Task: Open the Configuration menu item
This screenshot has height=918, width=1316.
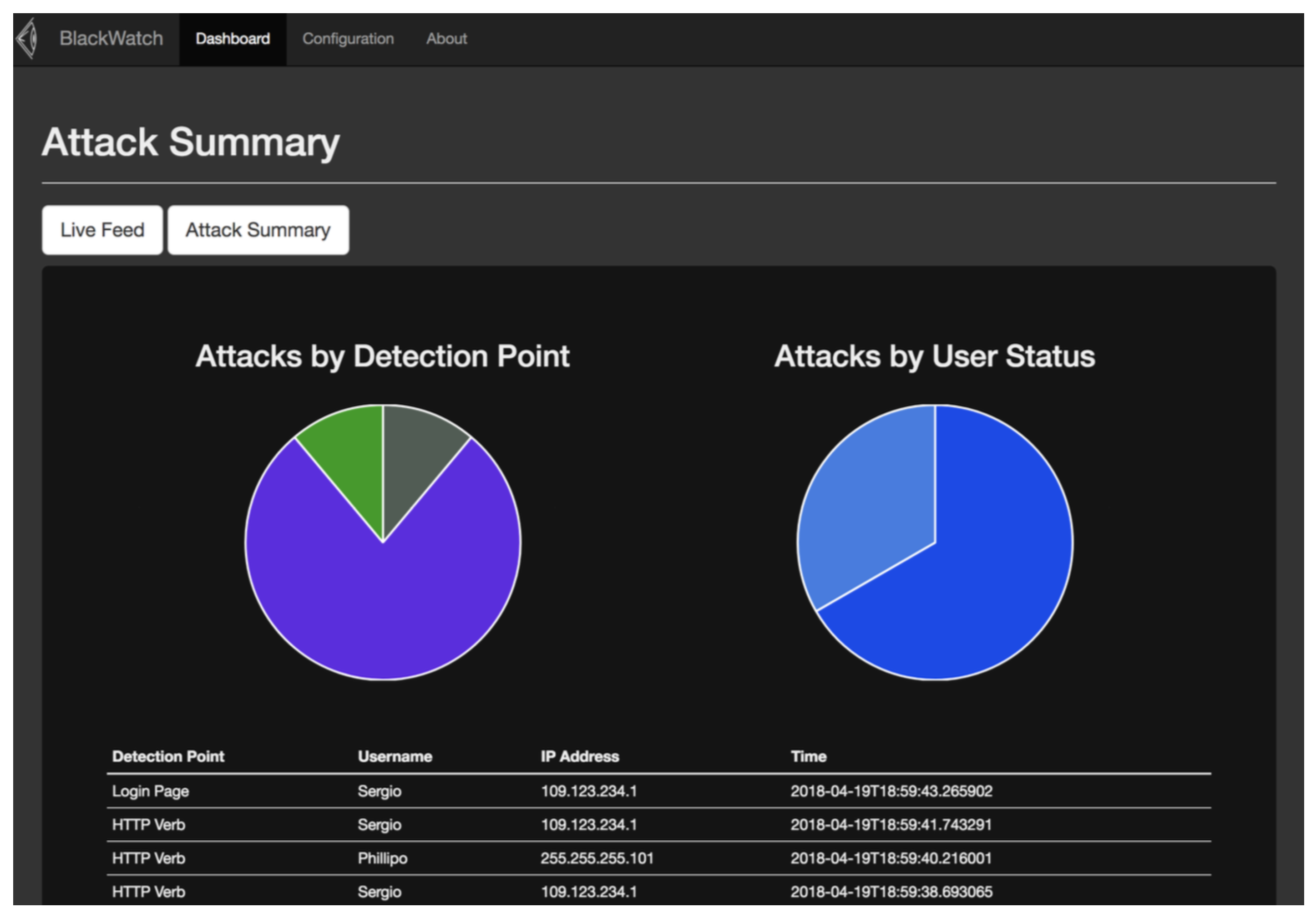Action: [348, 39]
